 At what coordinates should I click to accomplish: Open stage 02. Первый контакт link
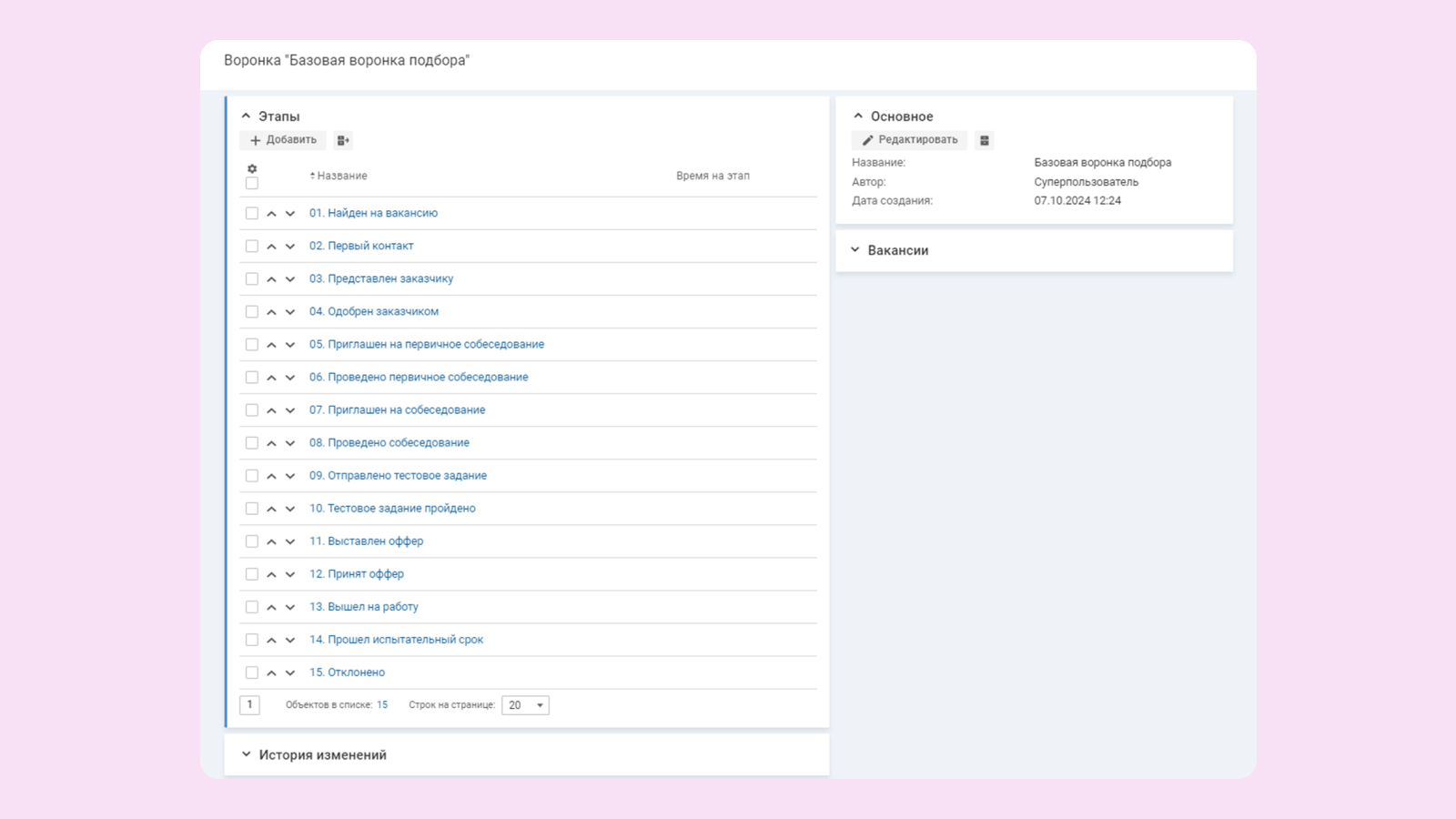(361, 246)
